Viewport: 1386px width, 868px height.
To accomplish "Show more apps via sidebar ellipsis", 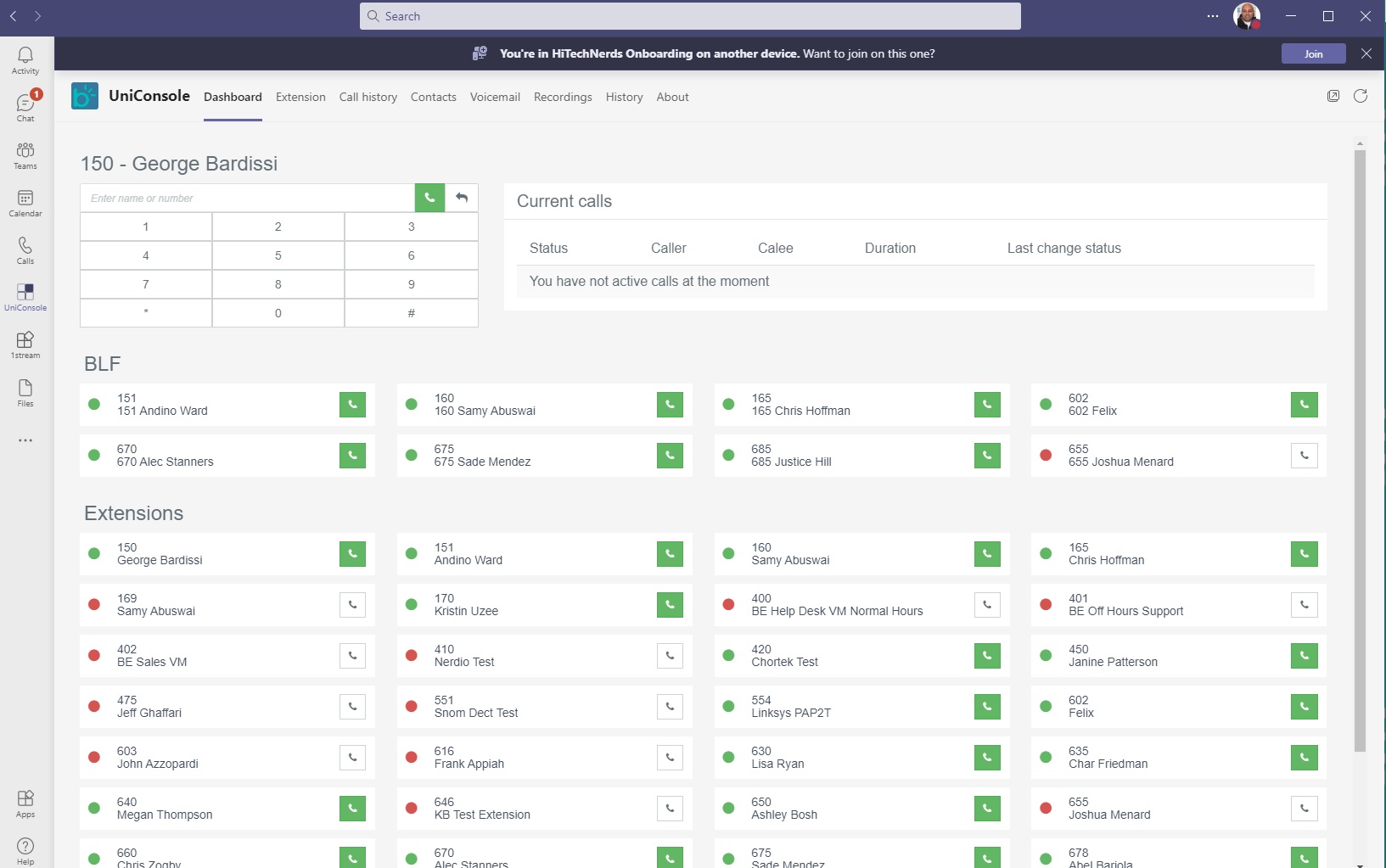I will tap(25, 440).
